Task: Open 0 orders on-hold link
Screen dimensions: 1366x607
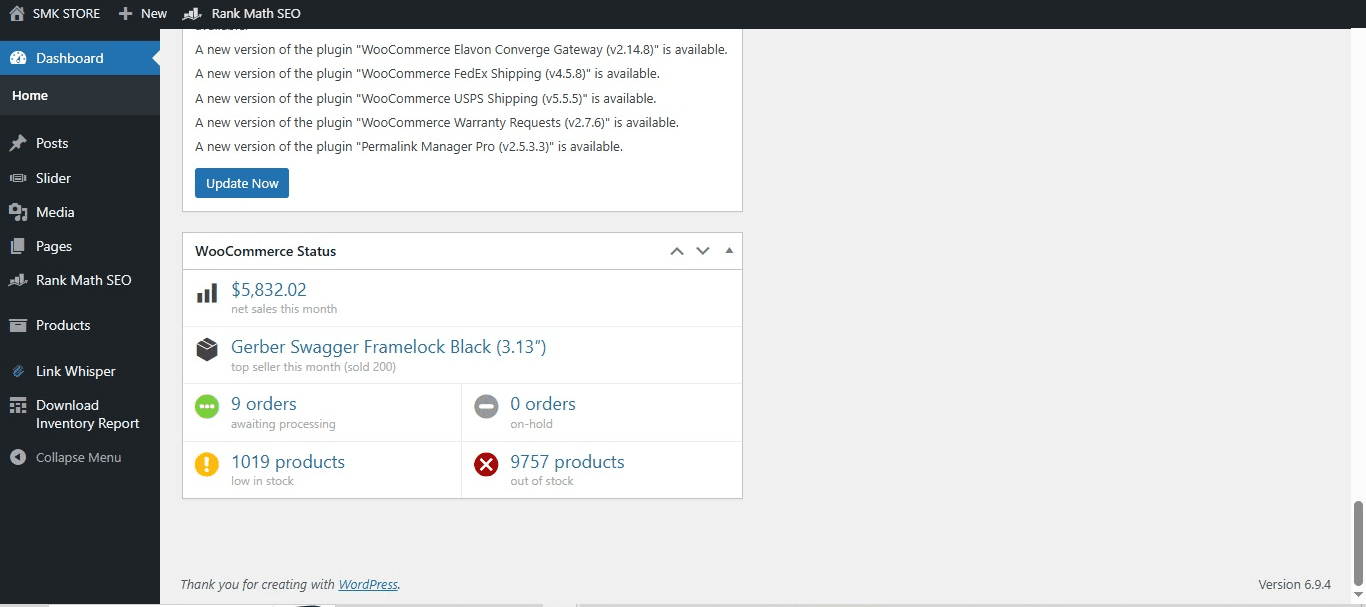Action: [543, 404]
